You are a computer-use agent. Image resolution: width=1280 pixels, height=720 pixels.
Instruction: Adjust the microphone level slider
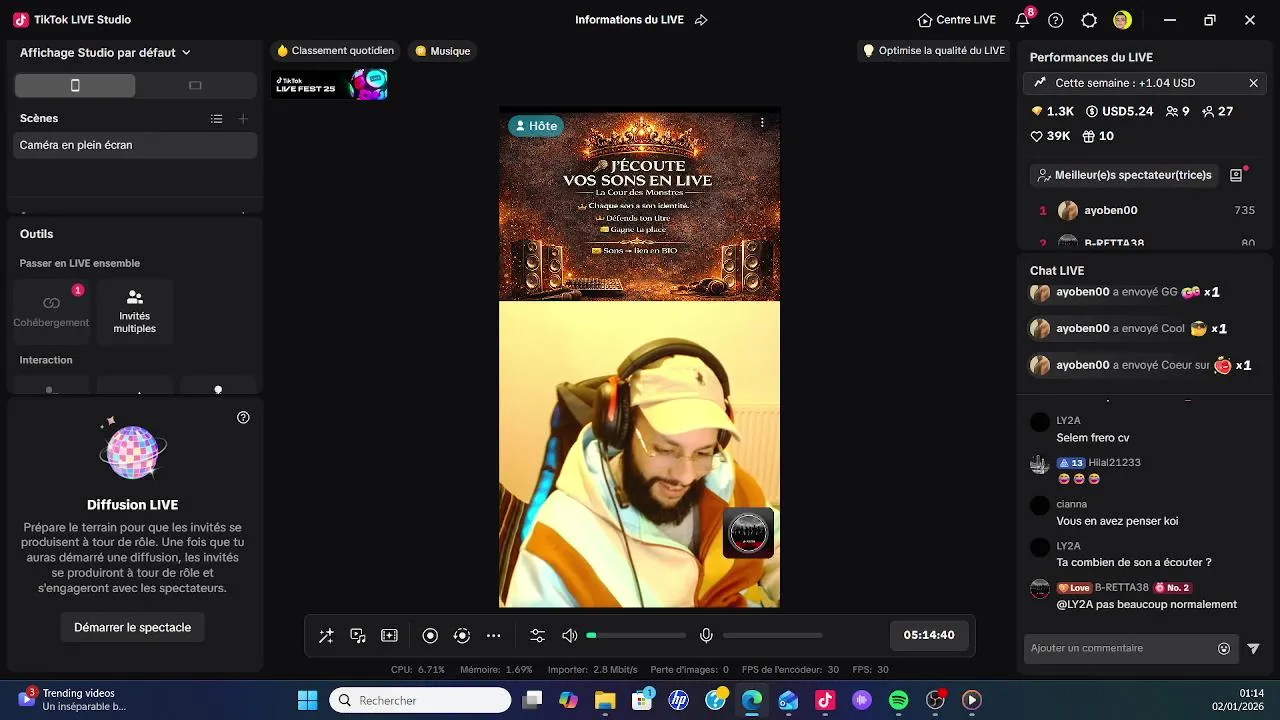point(772,636)
